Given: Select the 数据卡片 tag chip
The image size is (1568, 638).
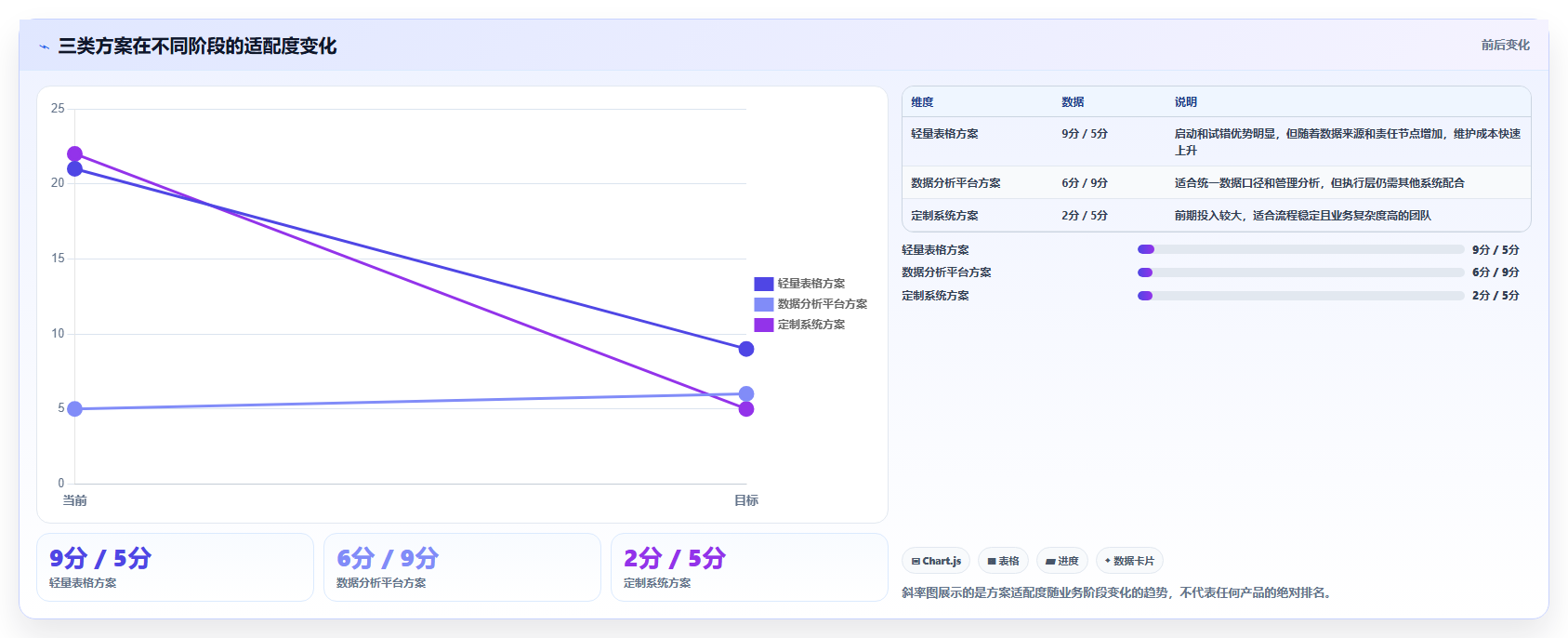Looking at the screenshot, I should point(1129,561).
